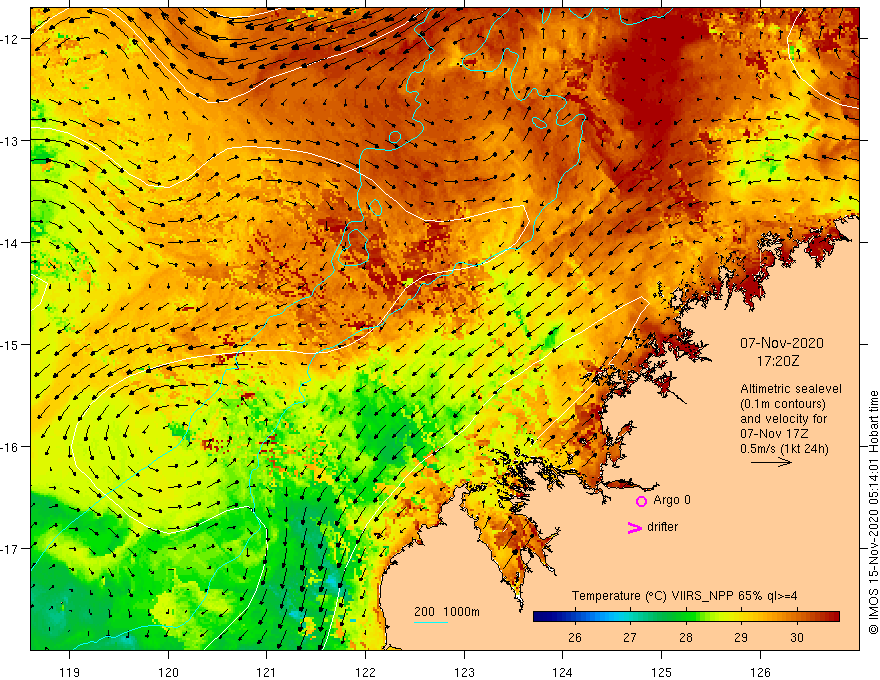
Task: Click the latitude -15 axis label
Action: (10, 344)
